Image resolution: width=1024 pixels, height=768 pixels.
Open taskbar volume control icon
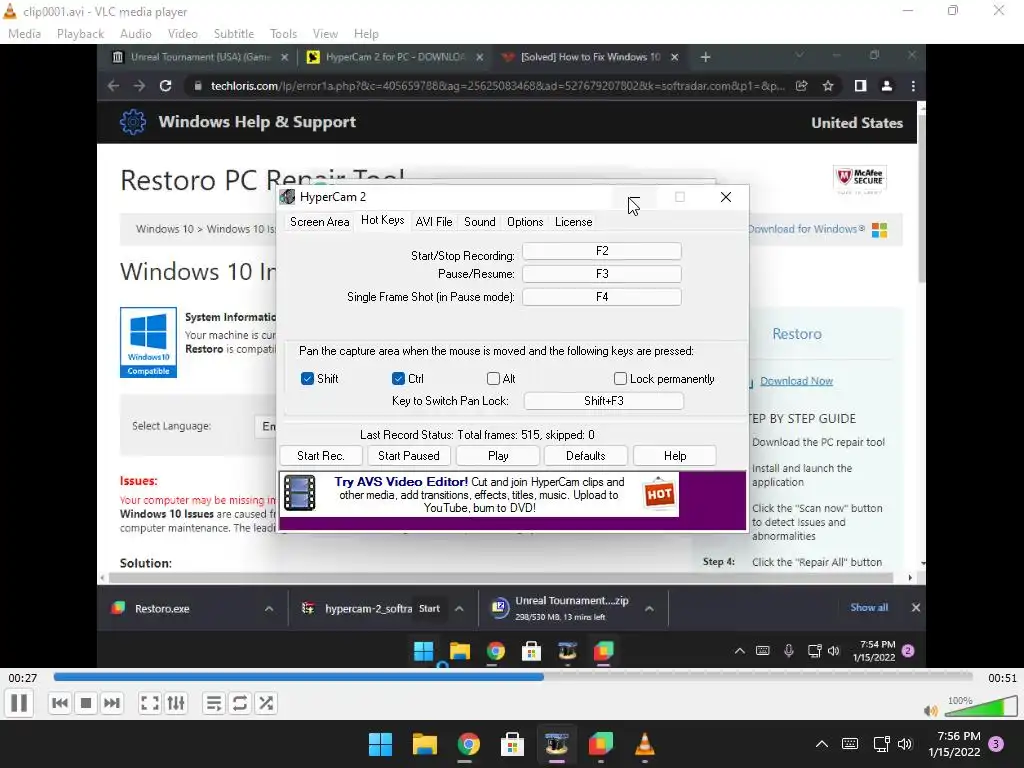coord(904,744)
